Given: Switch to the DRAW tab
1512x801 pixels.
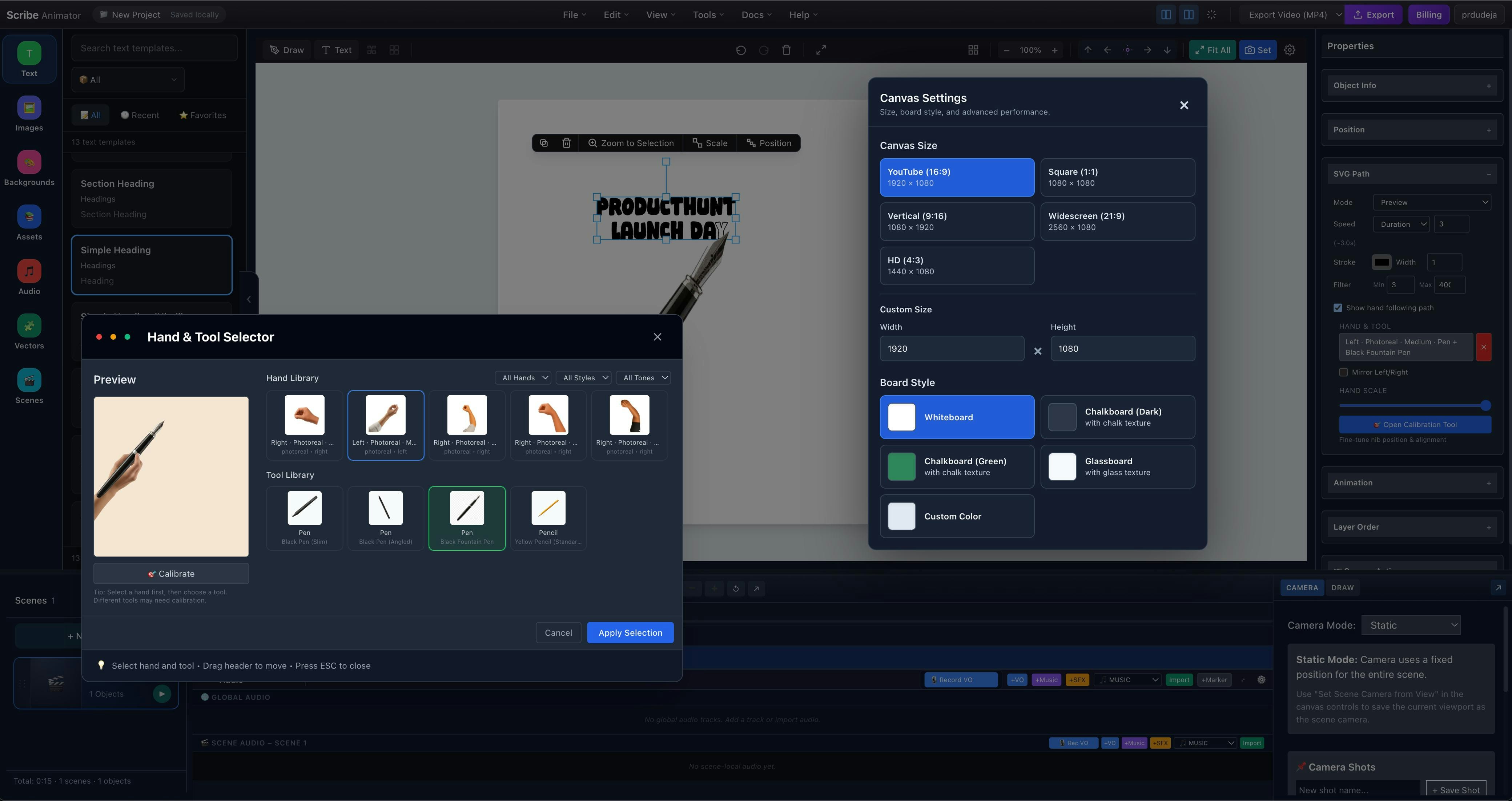Looking at the screenshot, I should 1342,588.
